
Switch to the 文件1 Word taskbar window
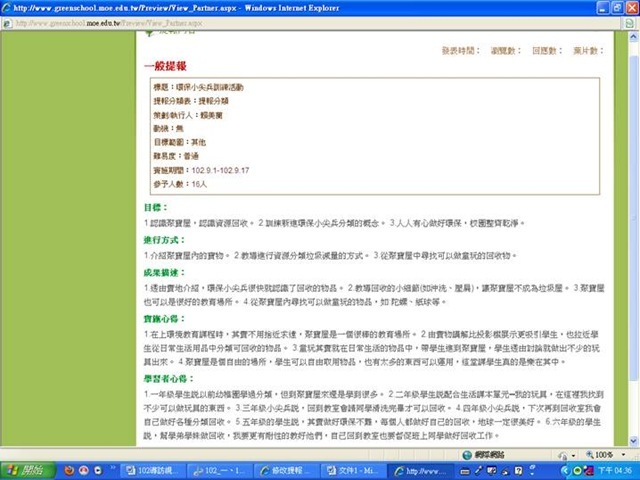[x=353, y=471]
